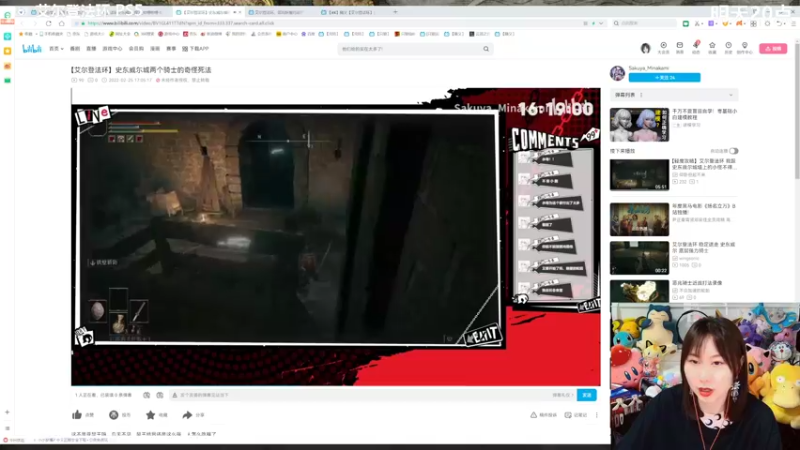800x450 pixels.
Task: Click the browser address bar URL
Action: [181, 23]
